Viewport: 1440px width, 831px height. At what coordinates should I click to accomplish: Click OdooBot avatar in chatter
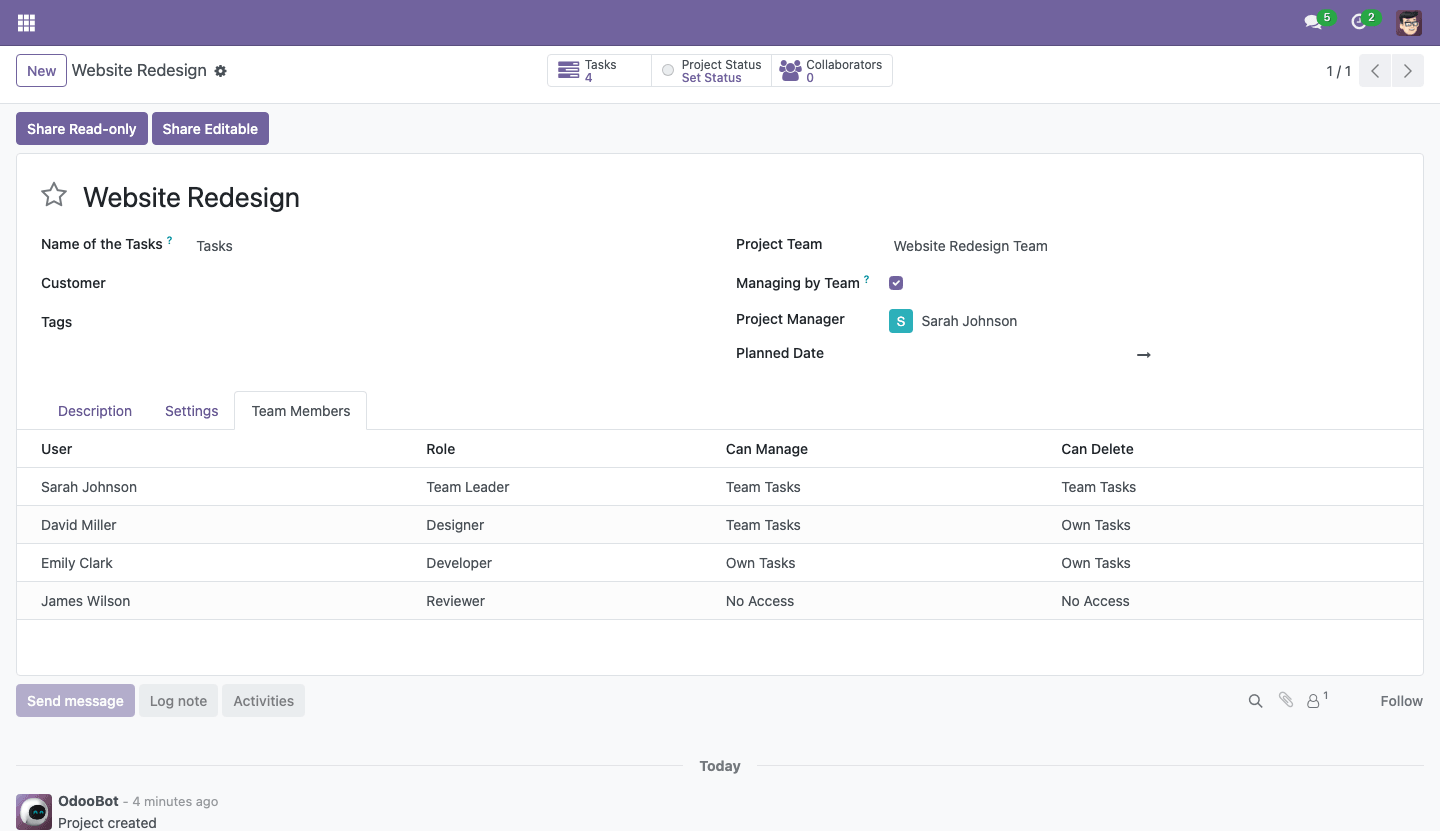pos(34,812)
